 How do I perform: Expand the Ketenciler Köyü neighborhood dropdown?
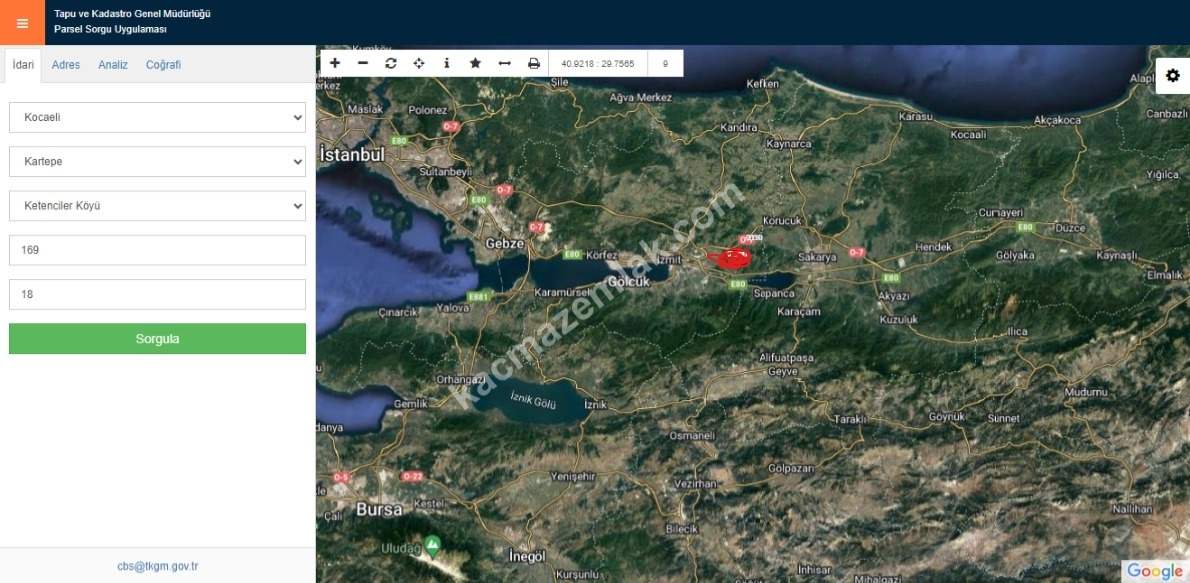(157, 206)
